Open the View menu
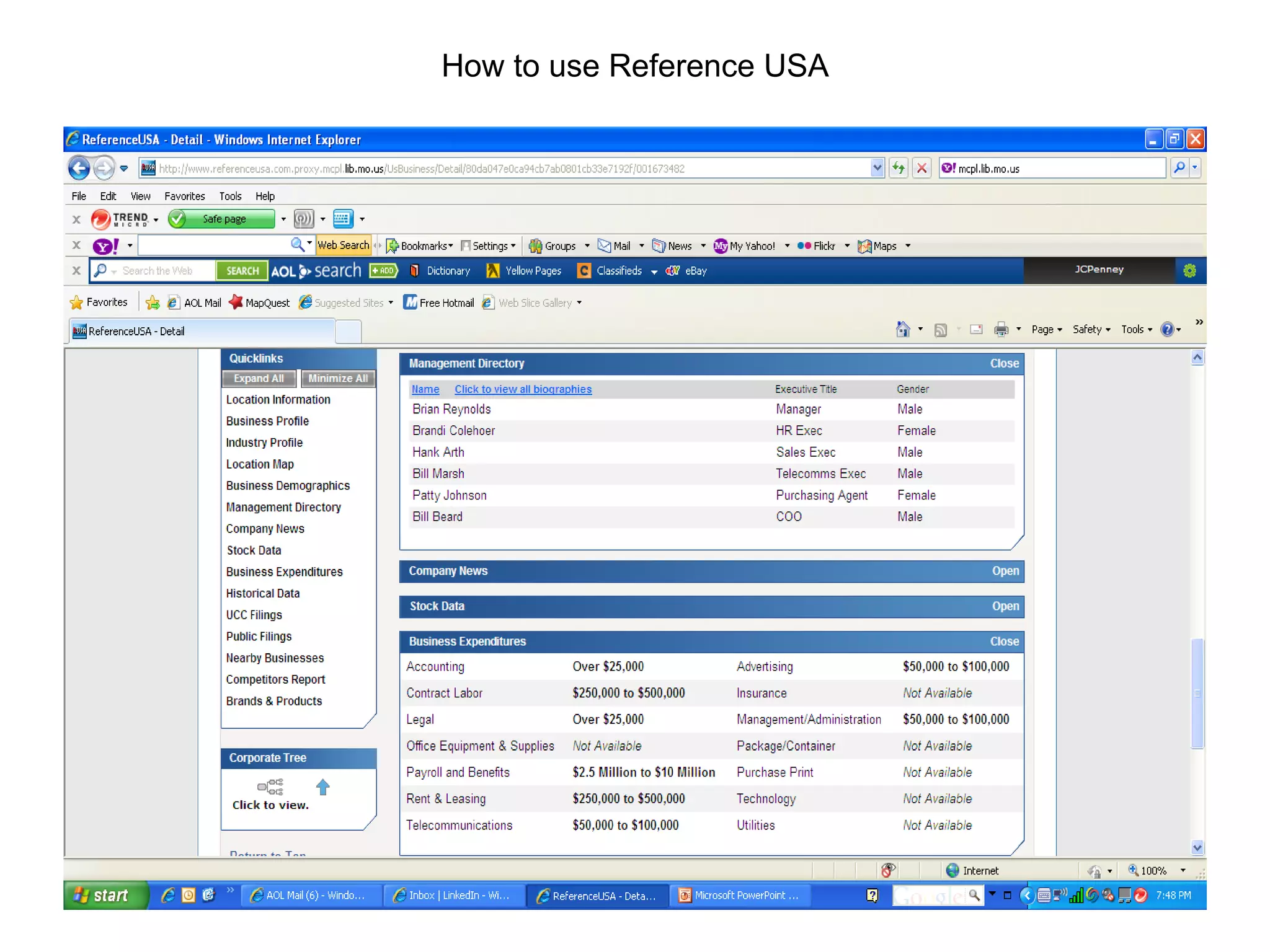 pyautogui.click(x=140, y=196)
